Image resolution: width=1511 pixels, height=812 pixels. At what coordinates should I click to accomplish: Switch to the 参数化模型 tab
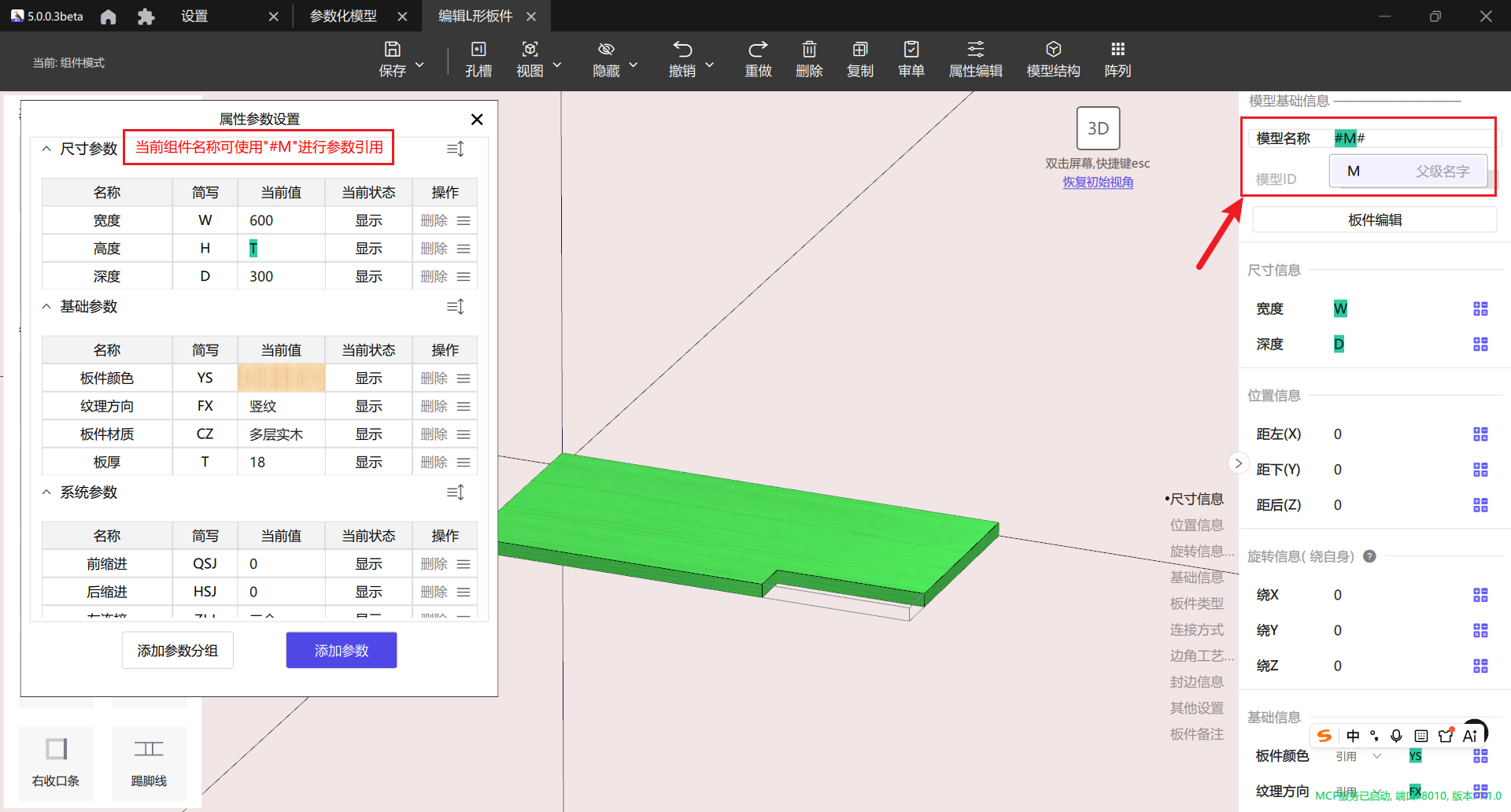point(343,17)
